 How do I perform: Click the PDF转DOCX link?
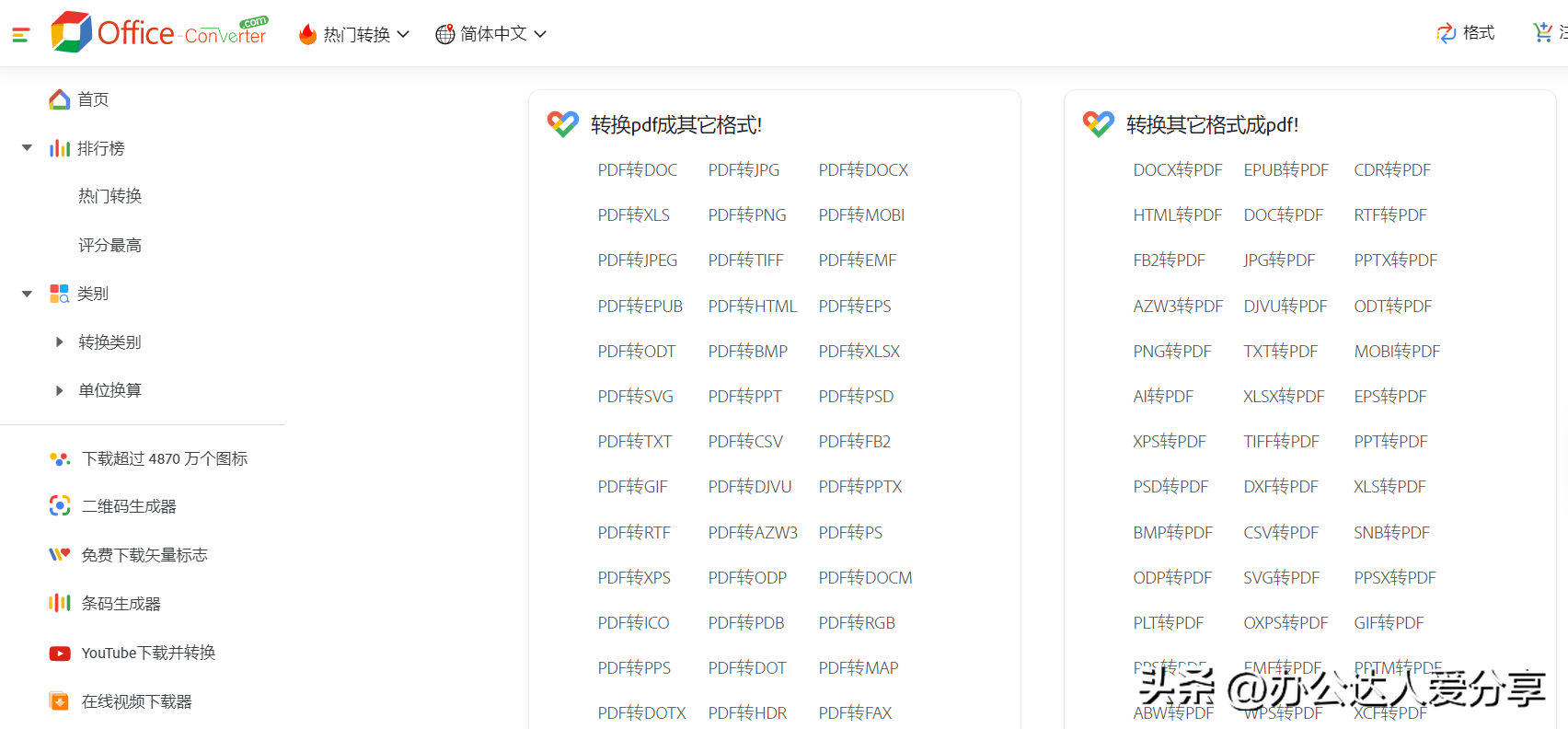pos(863,170)
